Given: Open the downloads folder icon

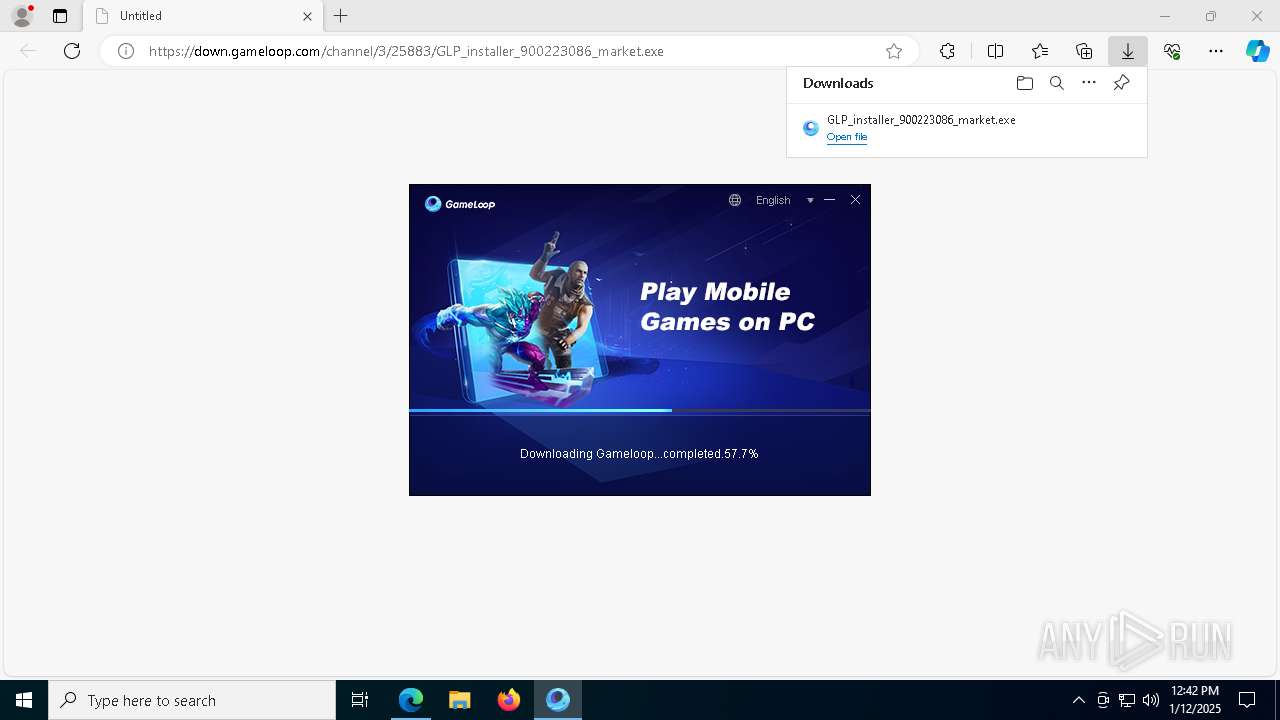Looking at the screenshot, I should 1024,83.
